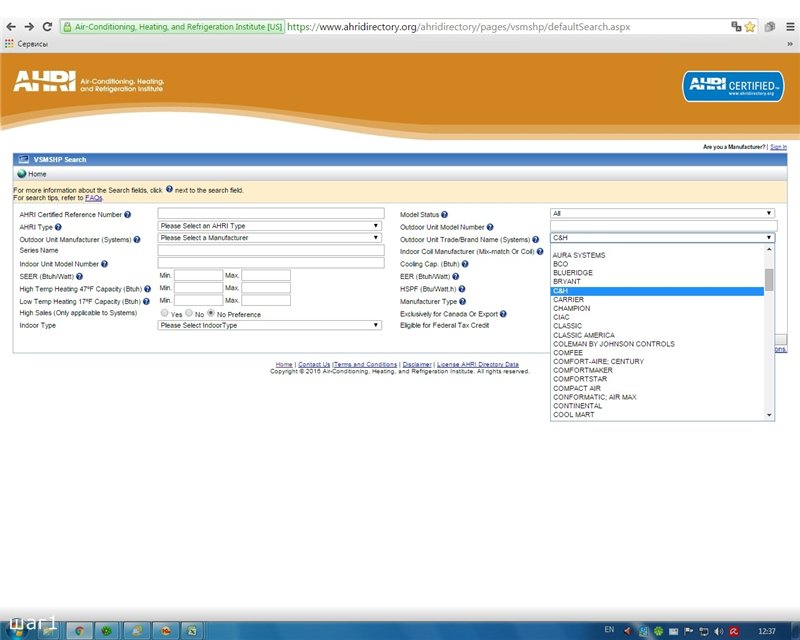
Task: Click the Home globe icon
Action: [x=21, y=174]
